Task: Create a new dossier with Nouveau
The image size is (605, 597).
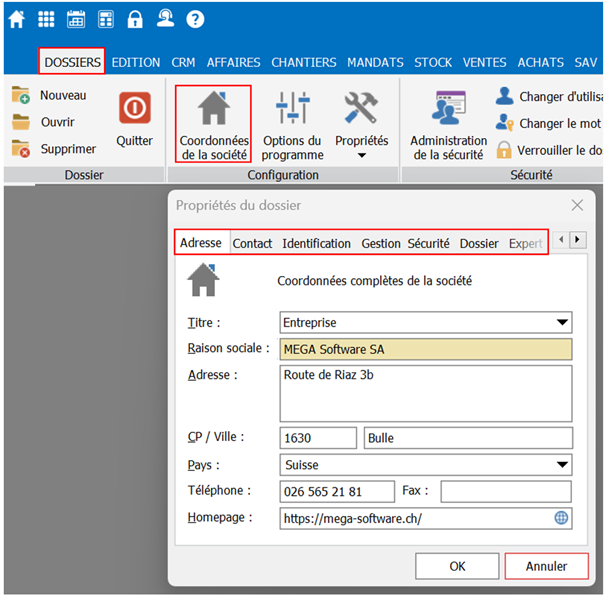Action: point(49,95)
